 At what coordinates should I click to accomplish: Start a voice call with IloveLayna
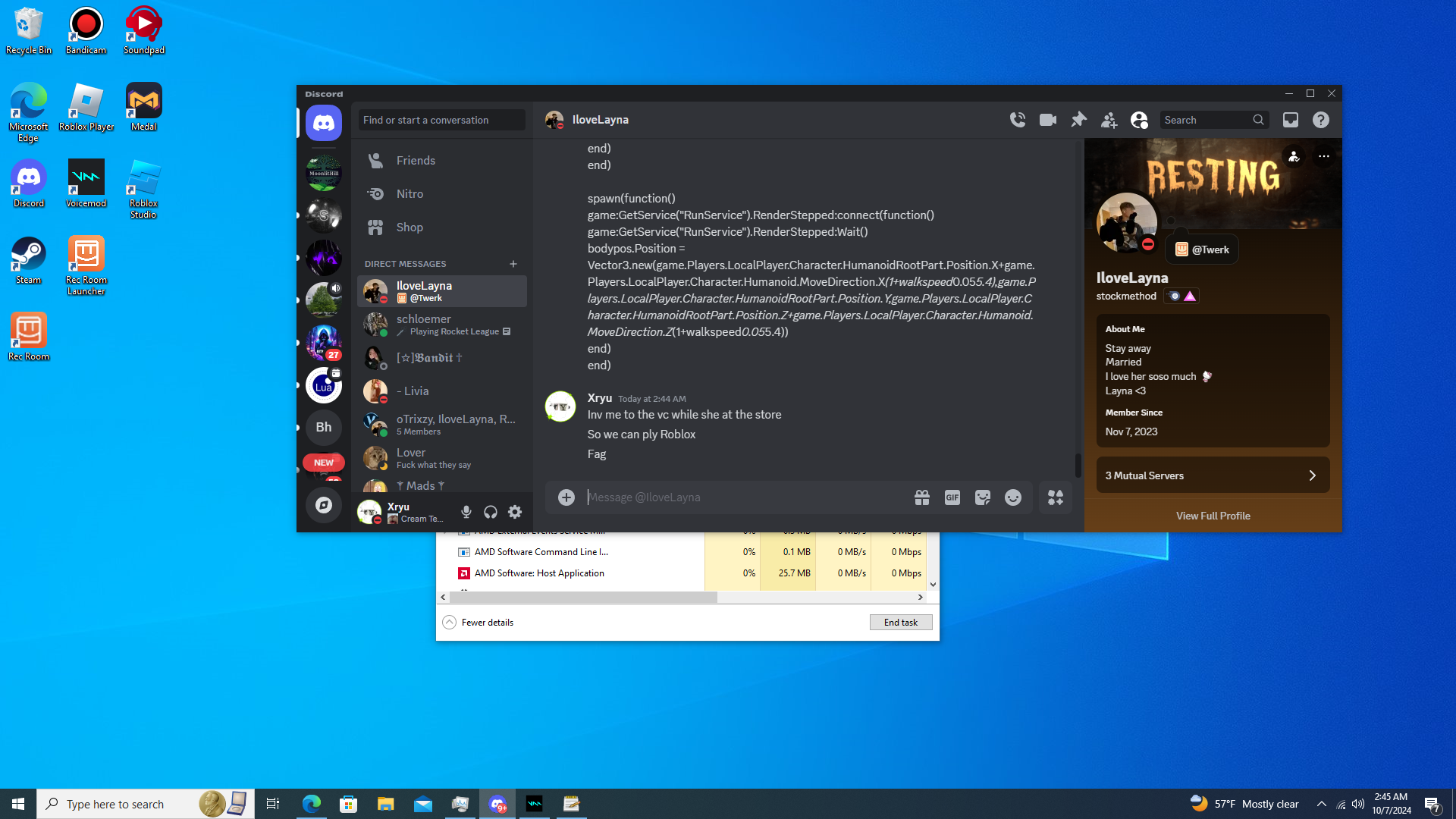pos(1018,120)
